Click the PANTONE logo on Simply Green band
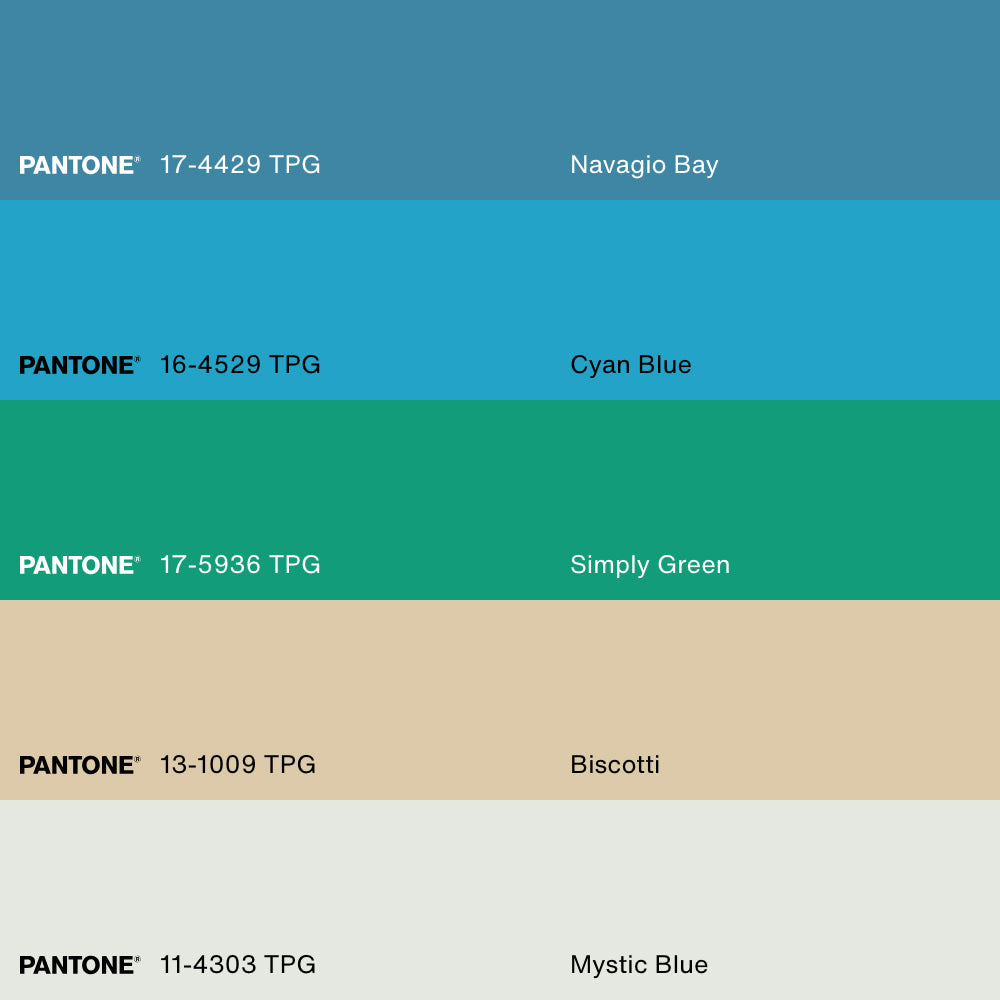Viewport: 1000px width, 1000px height. tap(79, 565)
